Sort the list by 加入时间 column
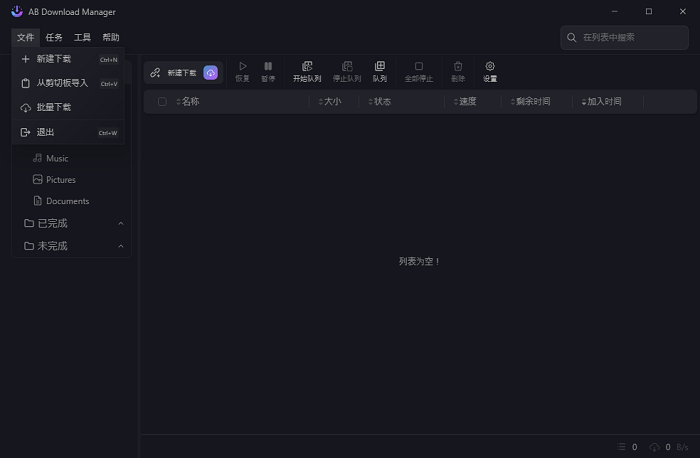 pos(601,102)
